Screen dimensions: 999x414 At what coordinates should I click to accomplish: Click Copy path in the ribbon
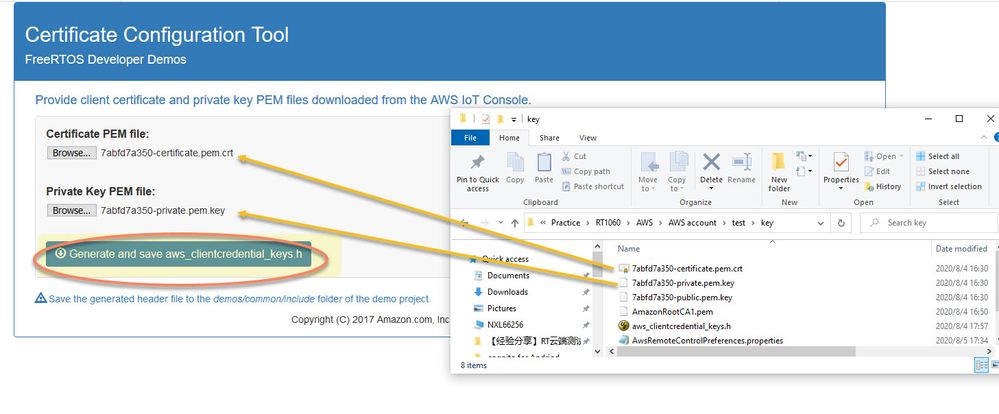point(586,171)
